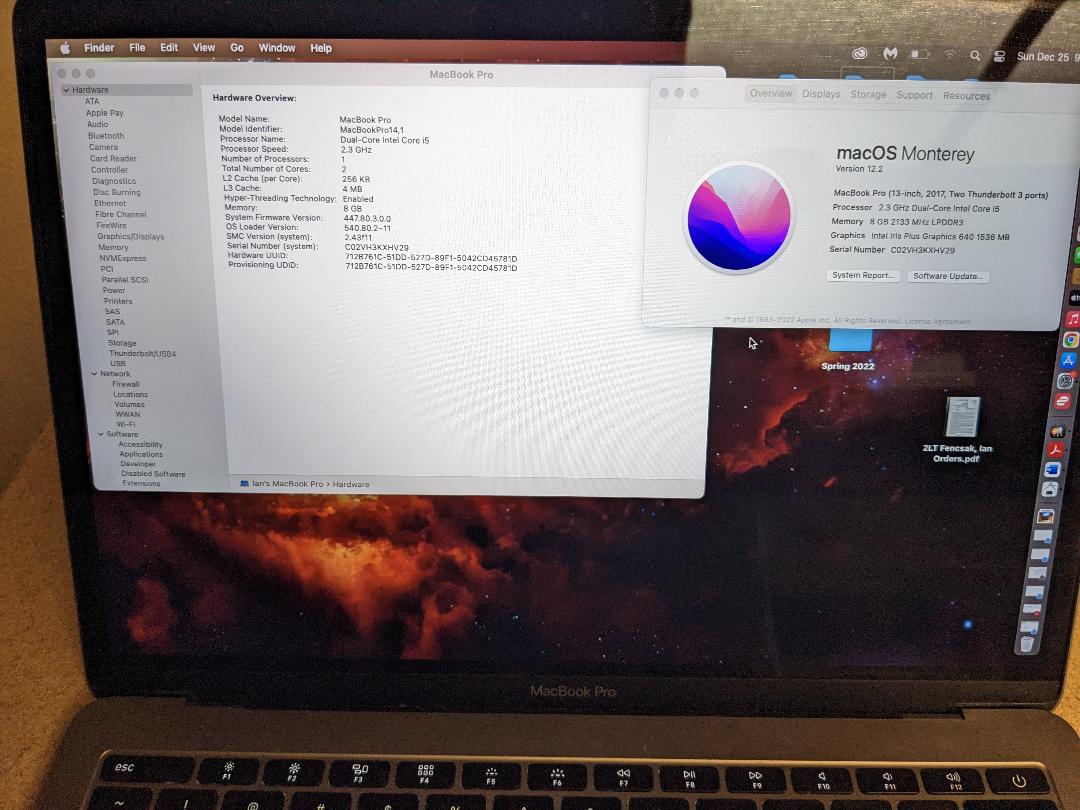The image size is (1080, 810).
Task: Select Thunderbolt/USB4 in the sidebar
Action: [143, 353]
